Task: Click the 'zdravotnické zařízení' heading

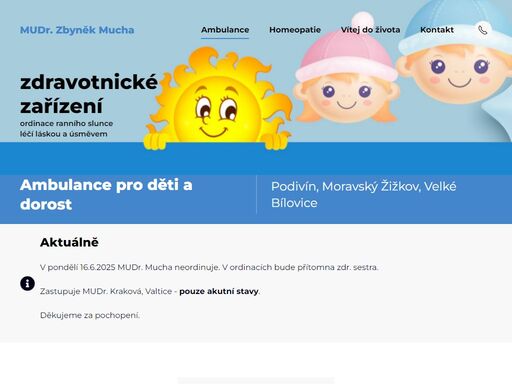Action: [89, 94]
